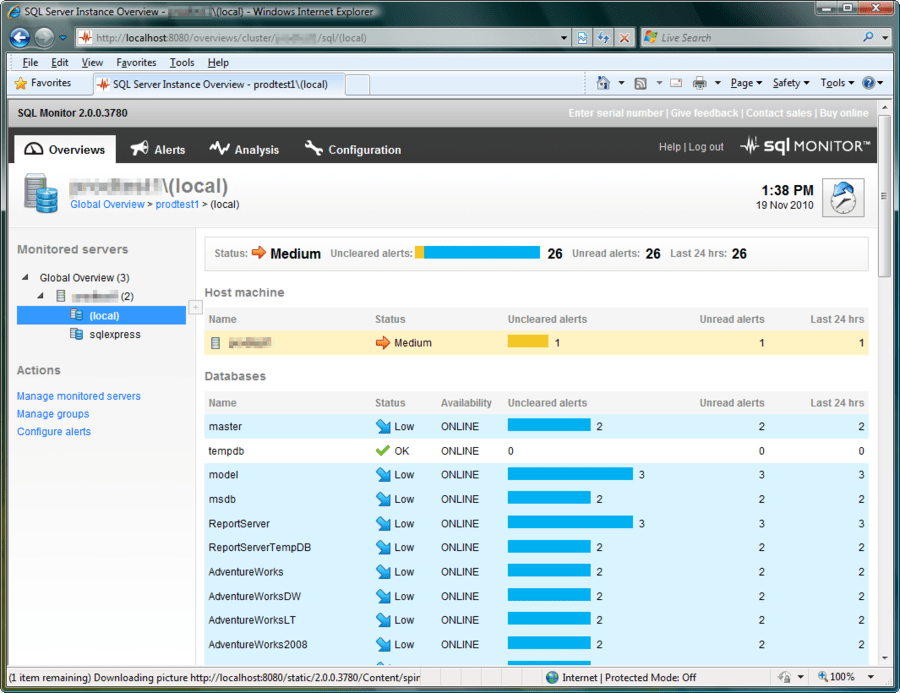Switch to the Alerts tab
Image resolution: width=900 pixels, height=693 pixels.
(158, 148)
